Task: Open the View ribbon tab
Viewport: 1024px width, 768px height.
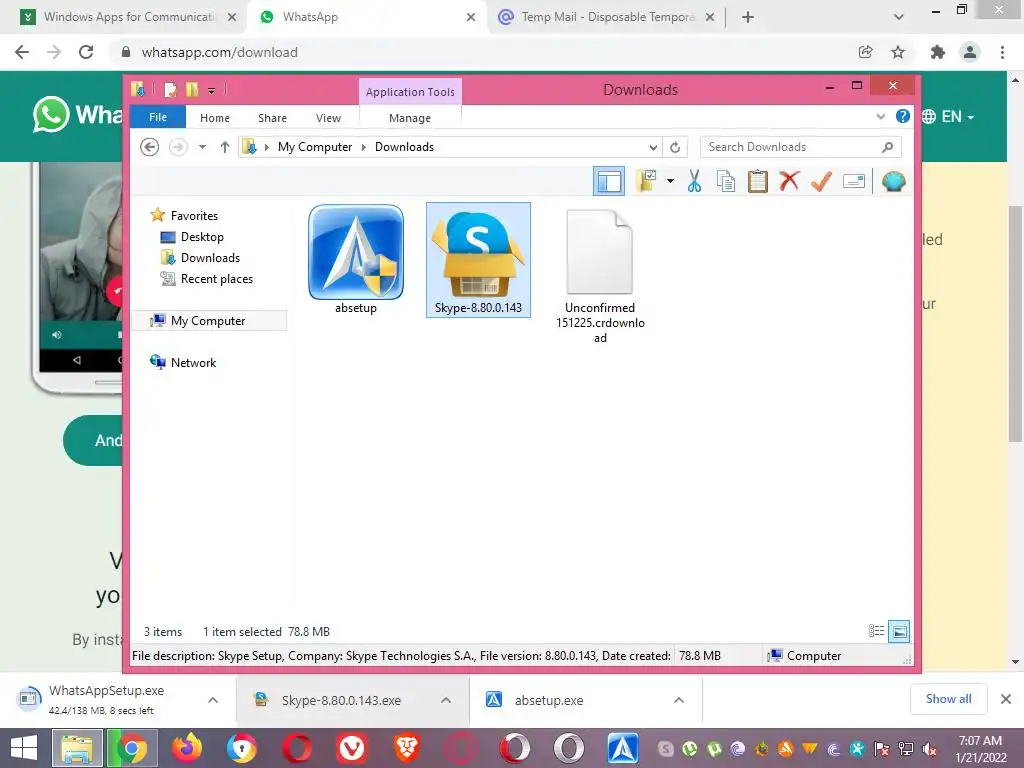Action: point(328,118)
